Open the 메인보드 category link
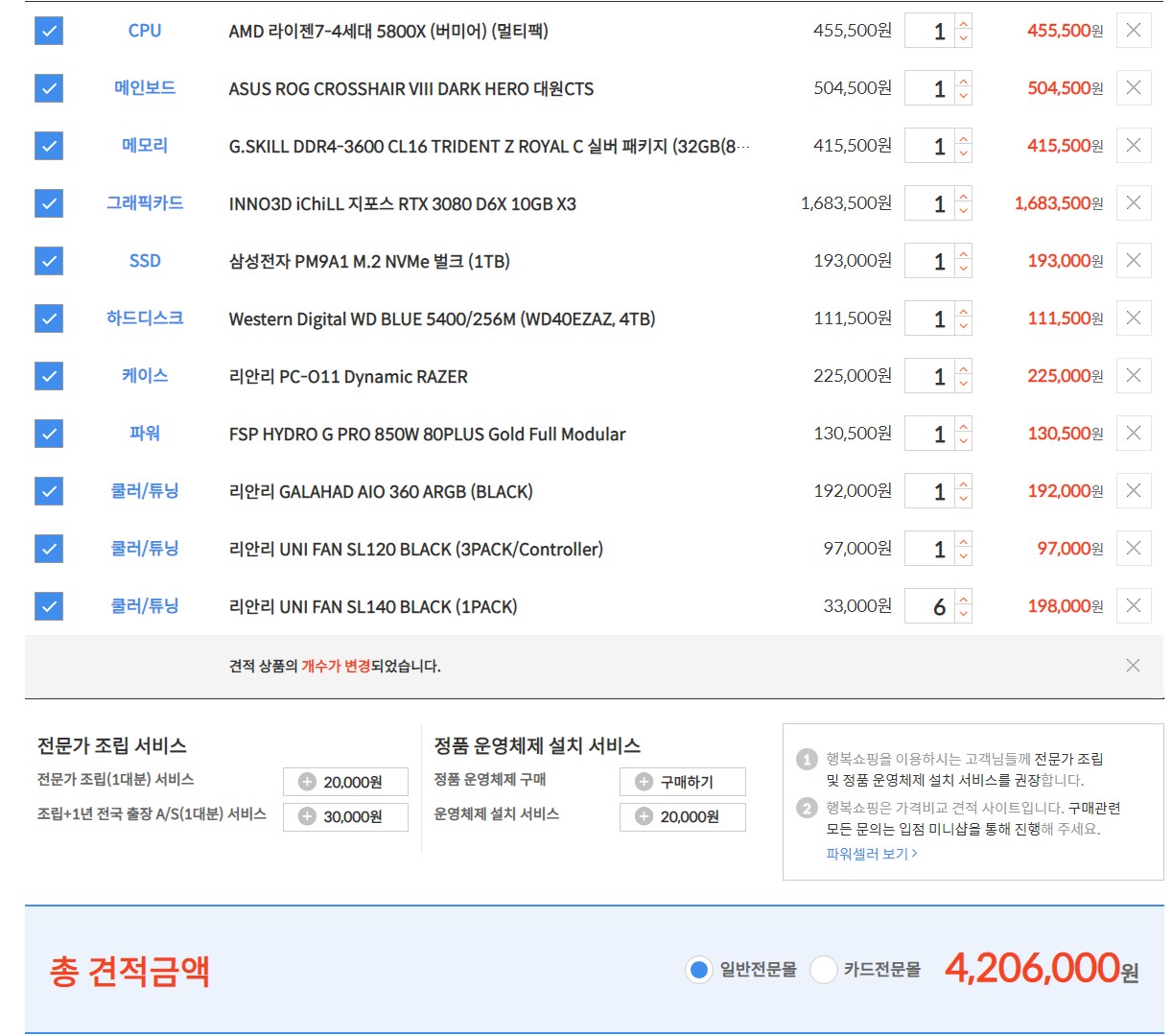 (145, 88)
